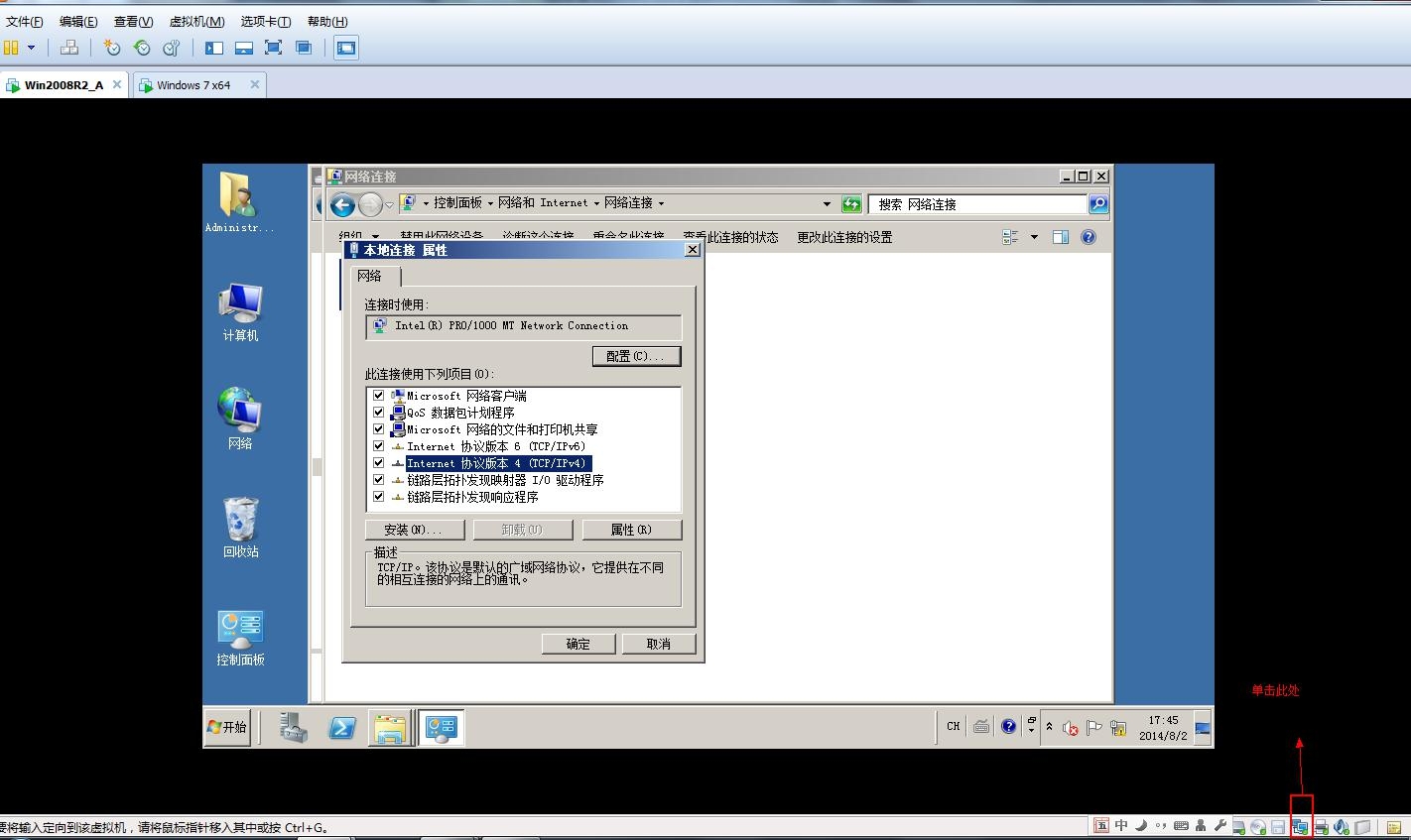The width and height of the screenshot is (1411, 840).
Task: Toggle 链路层拓扑发现响应程序 checkbox
Action: click(x=378, y=497)
